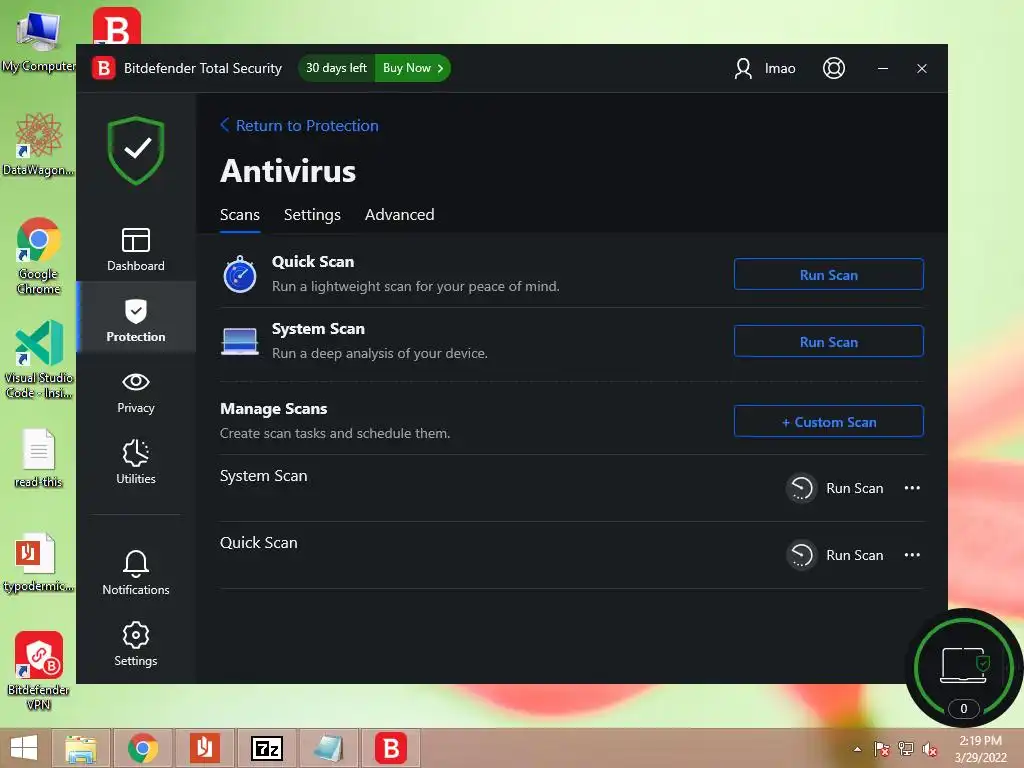Run Scan for managed Quick Scan task

coord(854,555)
